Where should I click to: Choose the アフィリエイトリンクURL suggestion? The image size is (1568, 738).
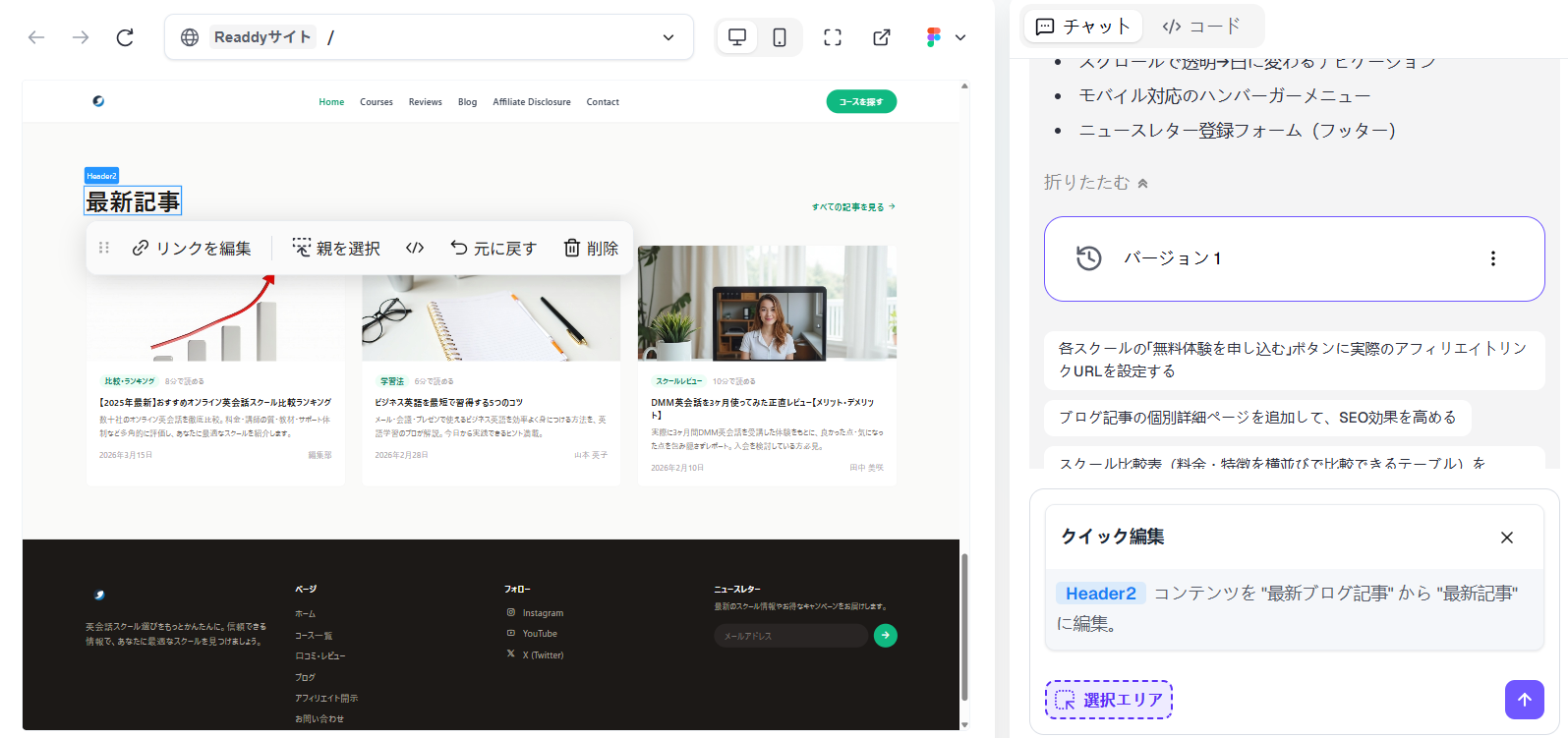(x=1294, y=360)
